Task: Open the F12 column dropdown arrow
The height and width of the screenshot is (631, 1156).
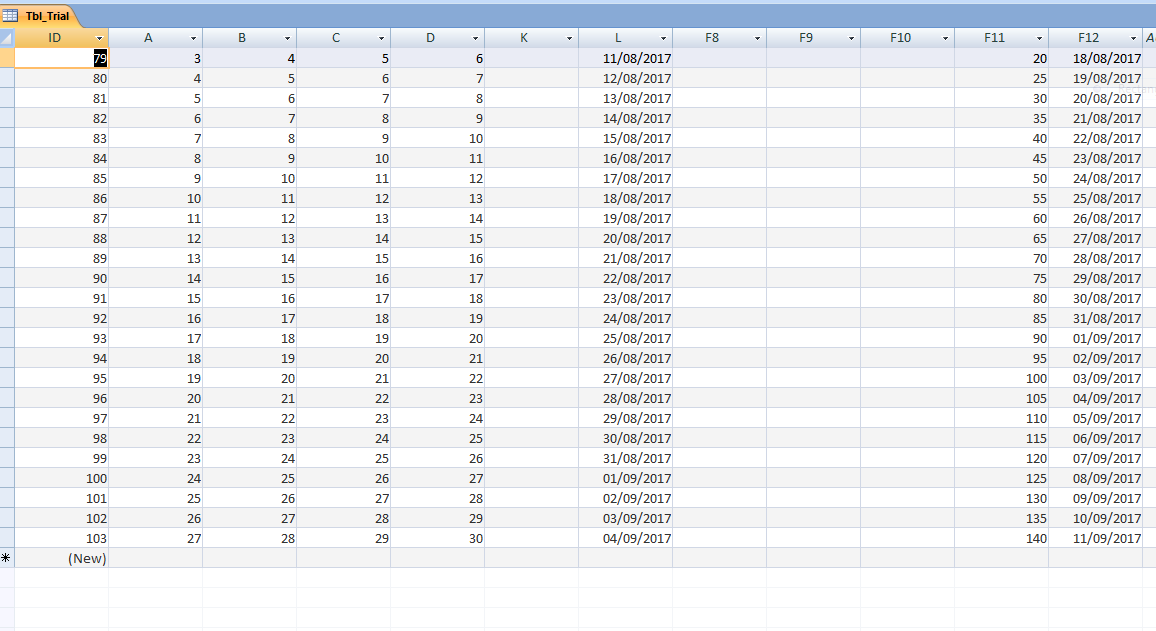Action: (x=1133, y=38)
